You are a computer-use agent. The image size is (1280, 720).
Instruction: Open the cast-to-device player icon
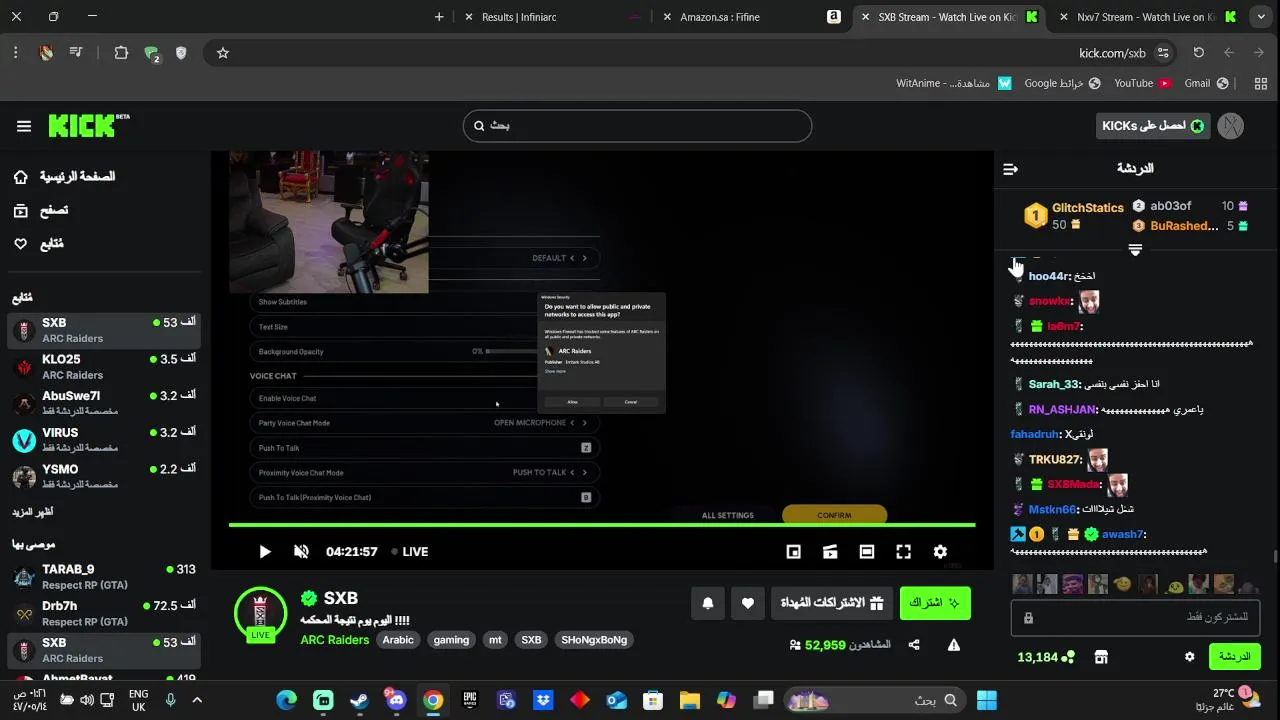click(830, 552)
